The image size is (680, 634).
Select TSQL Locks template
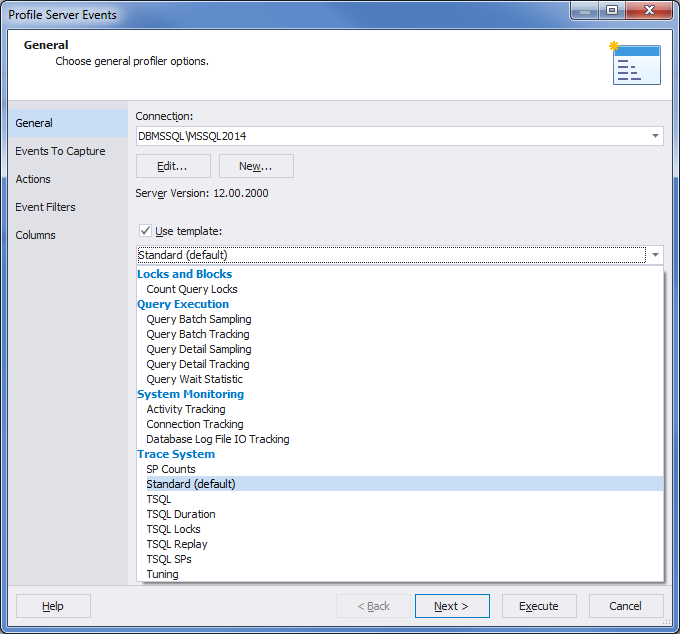400,529
